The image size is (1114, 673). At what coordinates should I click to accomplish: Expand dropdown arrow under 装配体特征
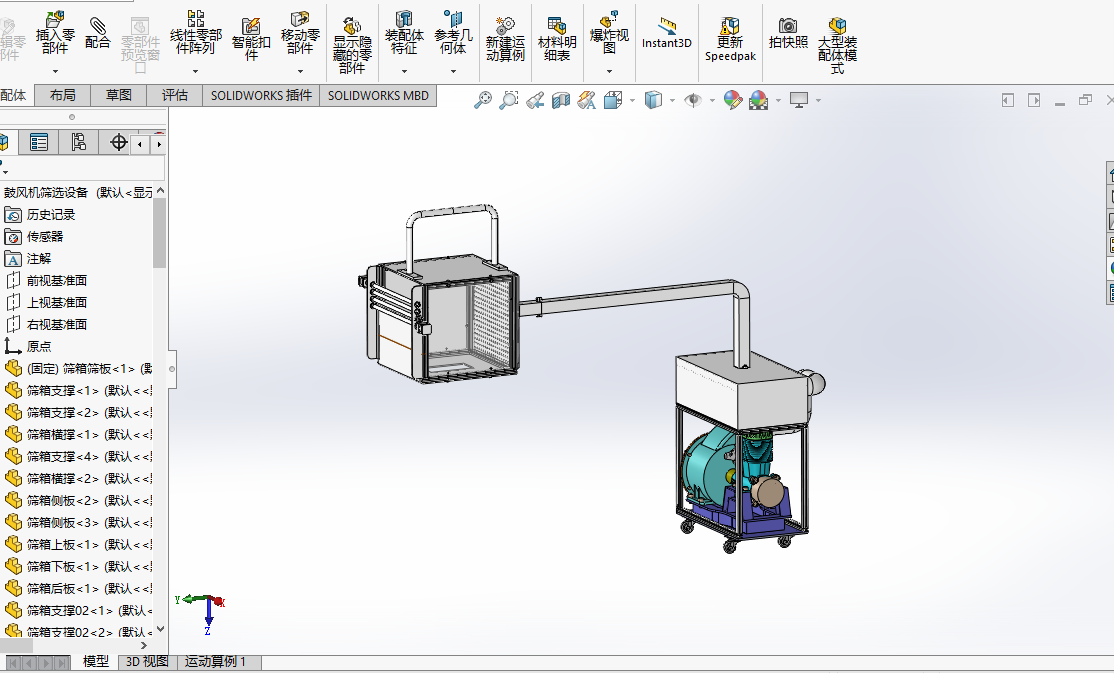coord(404,71)
